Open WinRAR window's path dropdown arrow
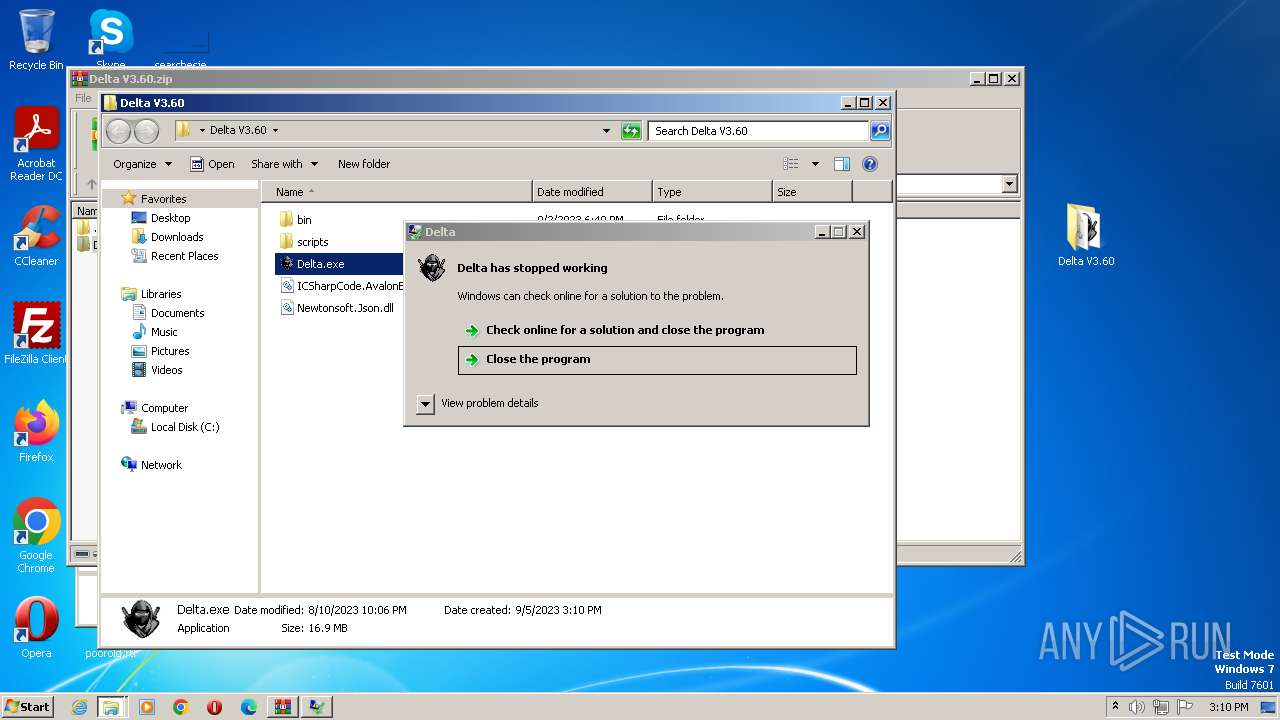The height and width of the screenshot is (720, 1280). 1009,184
